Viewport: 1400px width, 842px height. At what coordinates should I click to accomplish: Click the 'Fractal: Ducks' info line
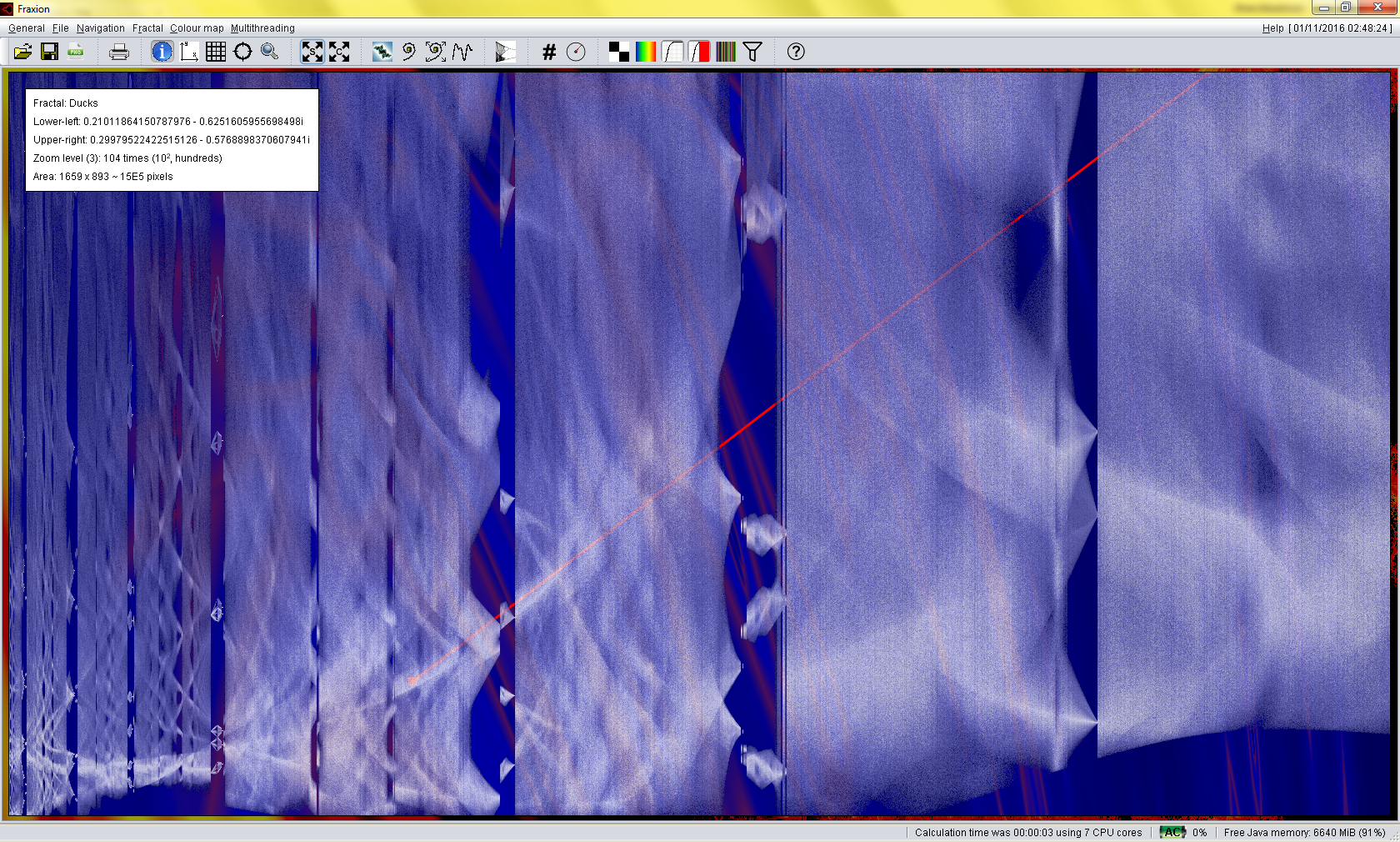point(66,103)
